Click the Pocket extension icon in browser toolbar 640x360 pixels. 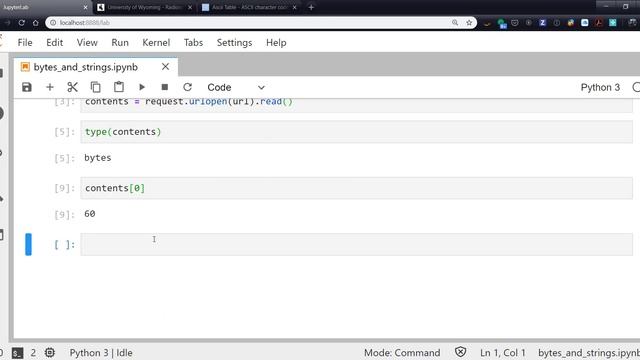515,23
